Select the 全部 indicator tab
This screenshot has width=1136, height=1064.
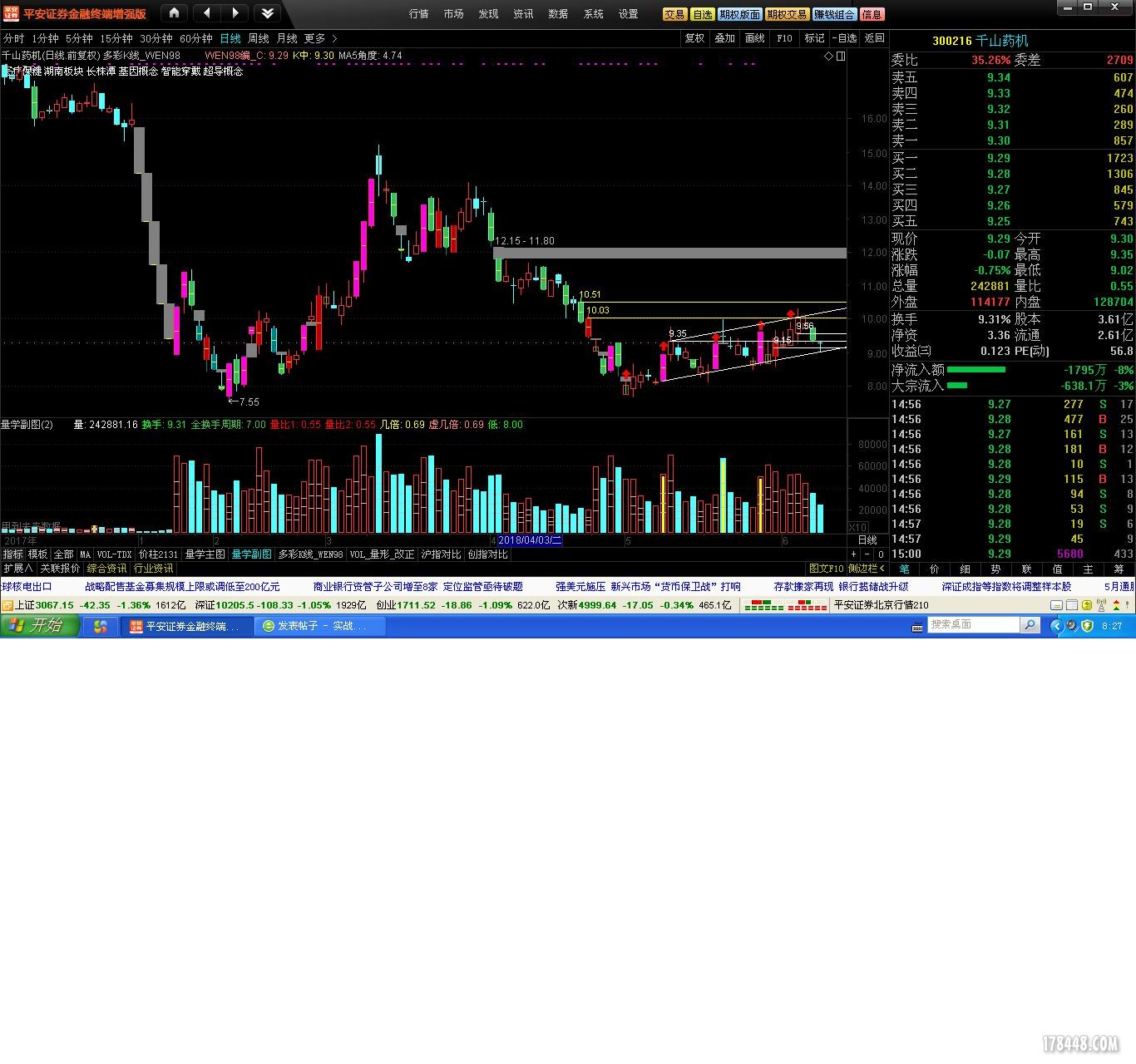[x=64, y=554]
